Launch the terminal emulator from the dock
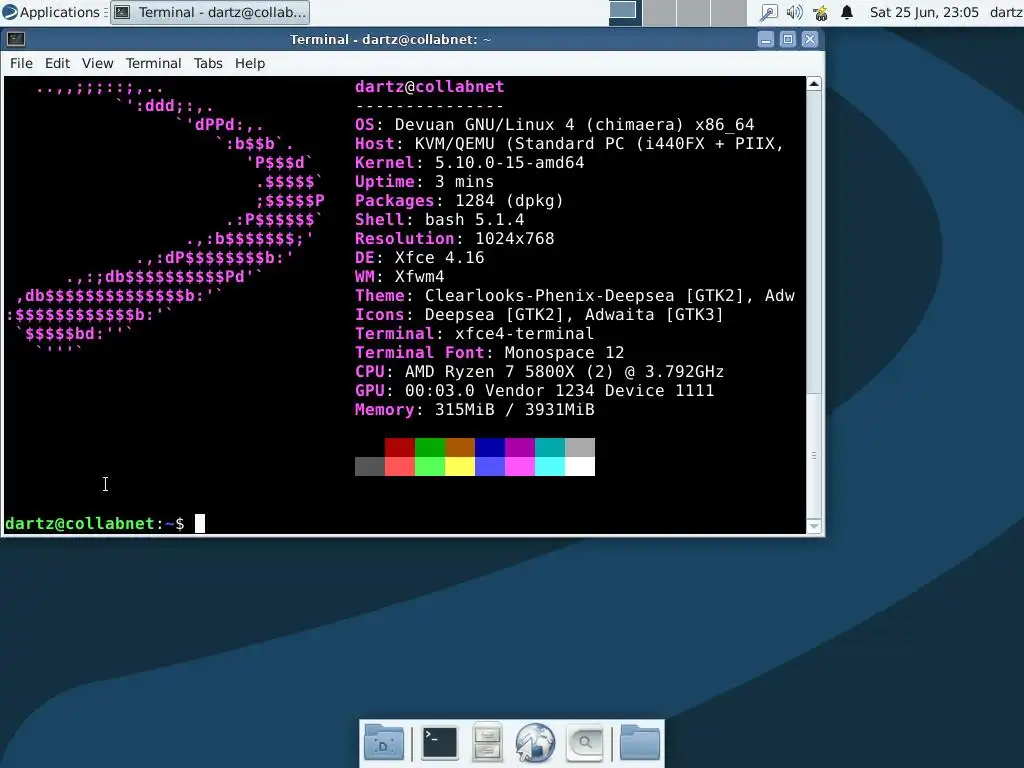The height and width of the screenshot is (768, 1024). (440, 743)
